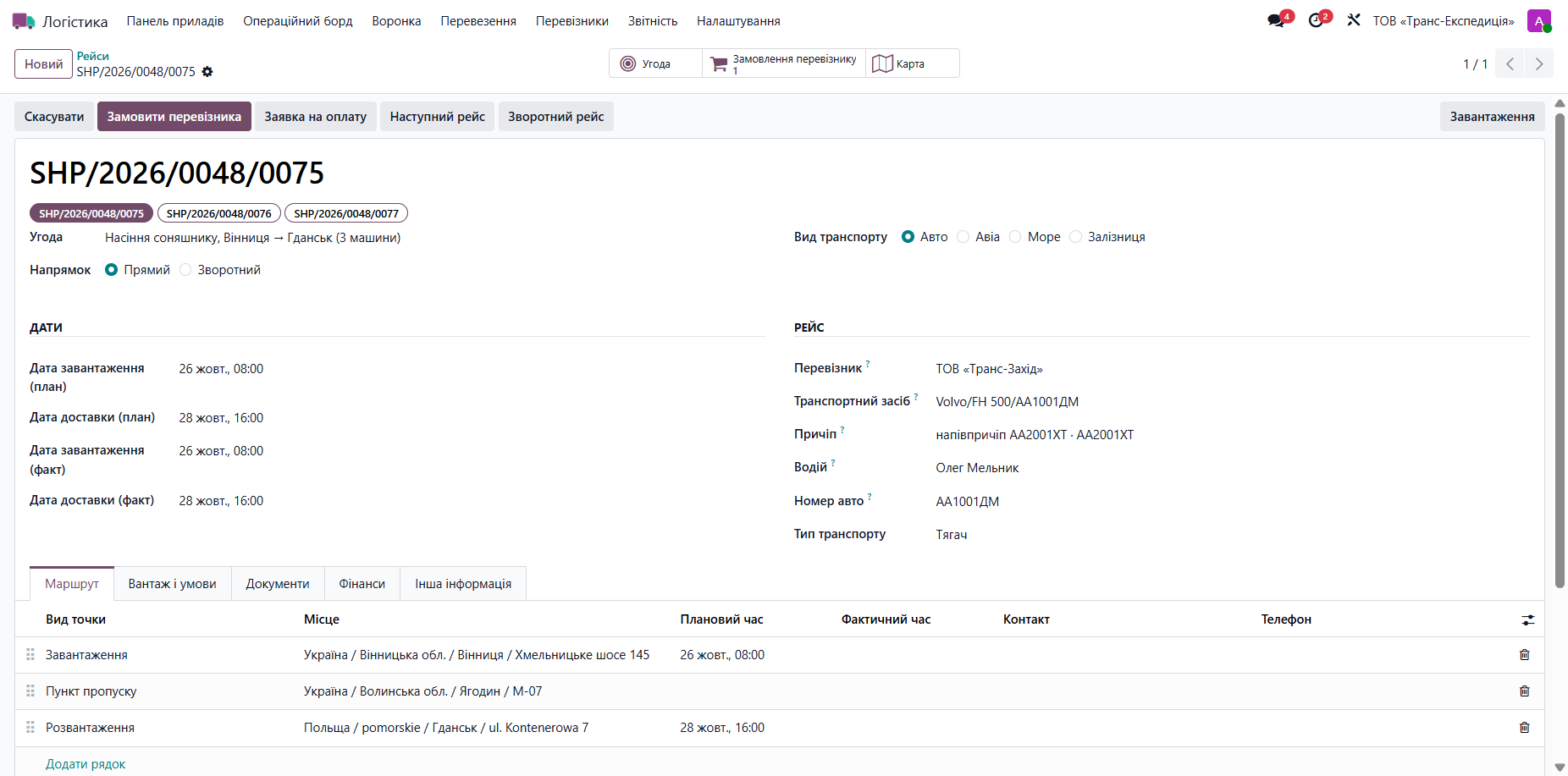This screenshot has height=776, width=1568.
Task: Select the Залізниця transport type
Action: (x=1075, y=237)
